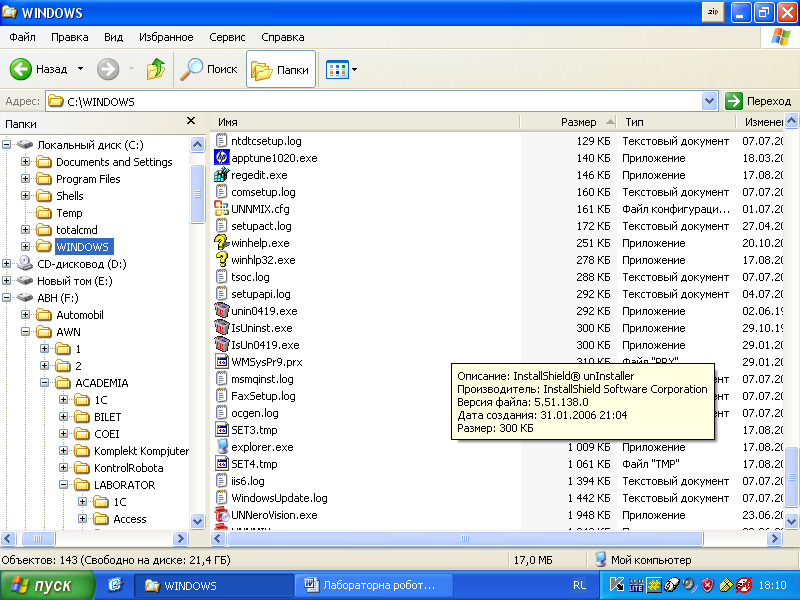Select the BILET folder in tree

point(108,417)
